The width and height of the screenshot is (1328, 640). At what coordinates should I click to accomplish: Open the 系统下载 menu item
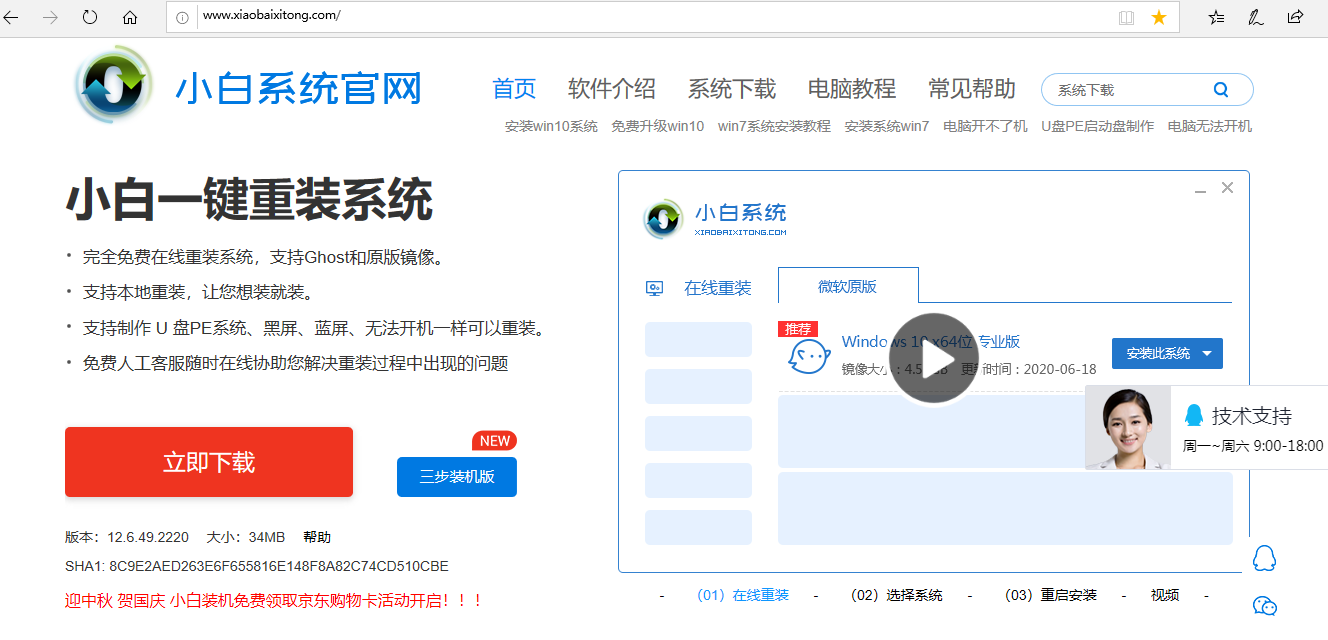pos(731,89)
